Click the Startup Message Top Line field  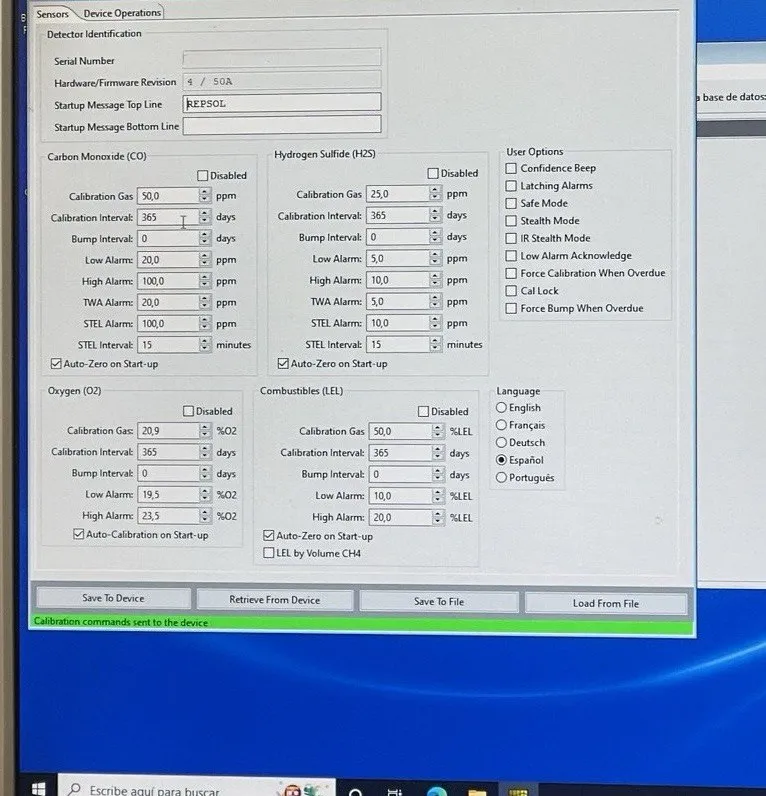coord(282,103)
